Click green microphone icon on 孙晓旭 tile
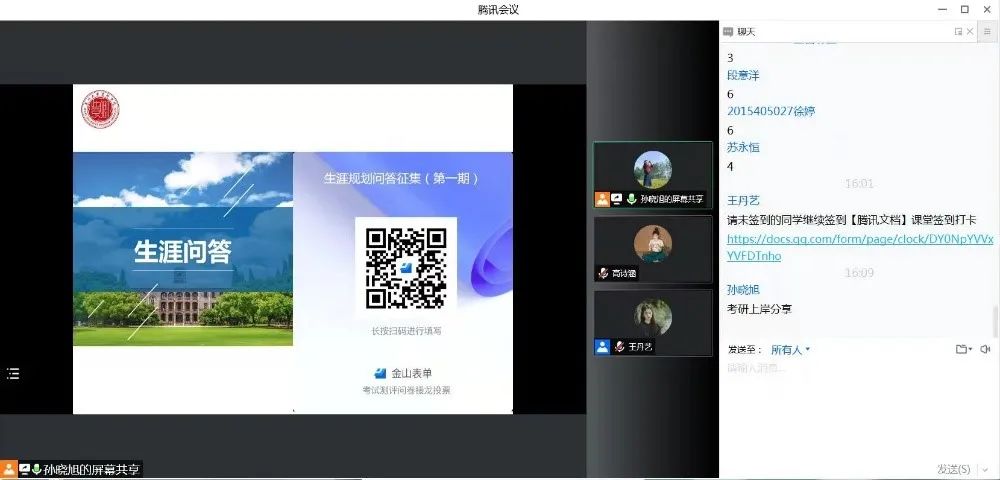This screenshot has height=480, width=1000. (x=632, y=199)
